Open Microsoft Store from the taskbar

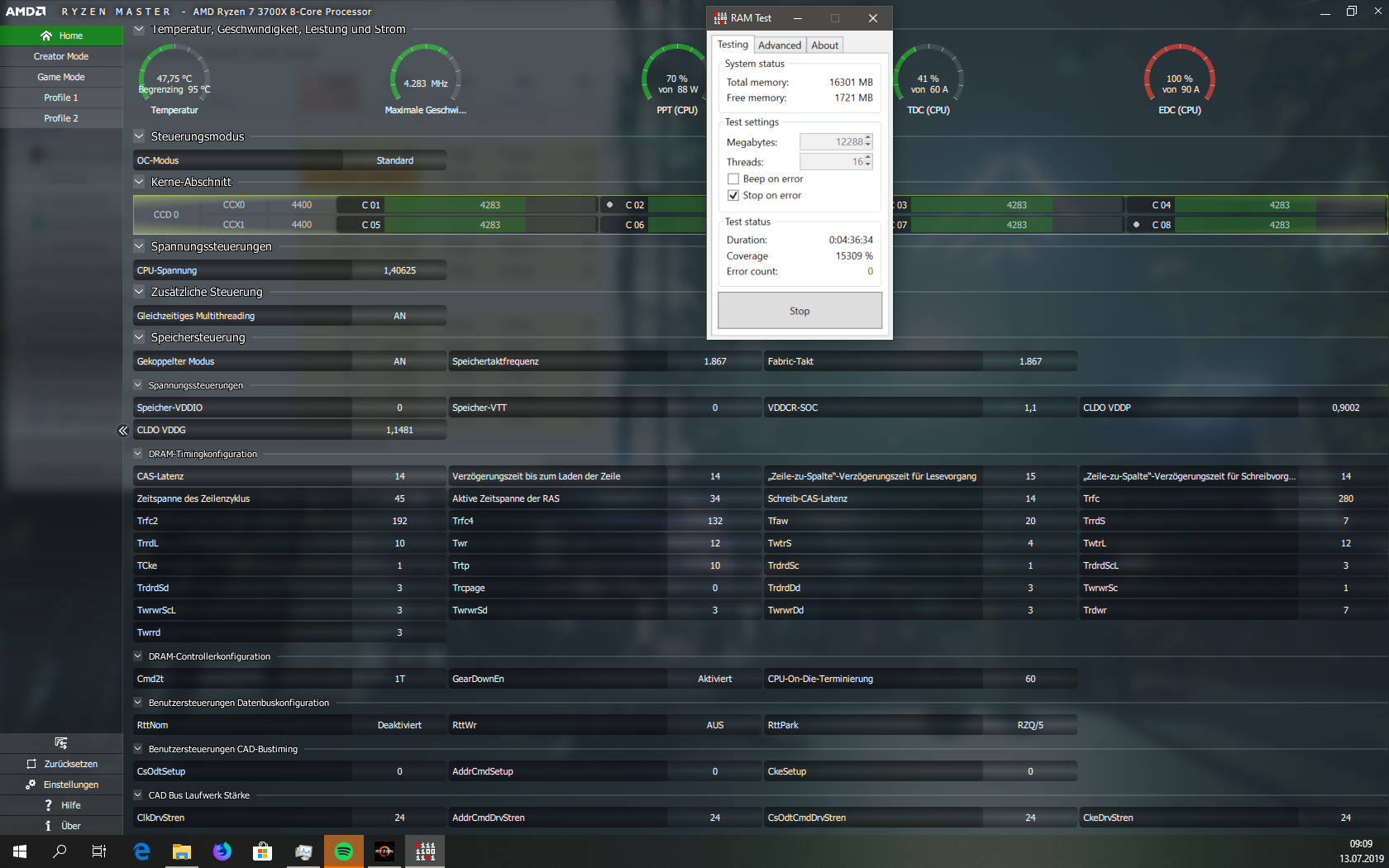tap(263, 851)
